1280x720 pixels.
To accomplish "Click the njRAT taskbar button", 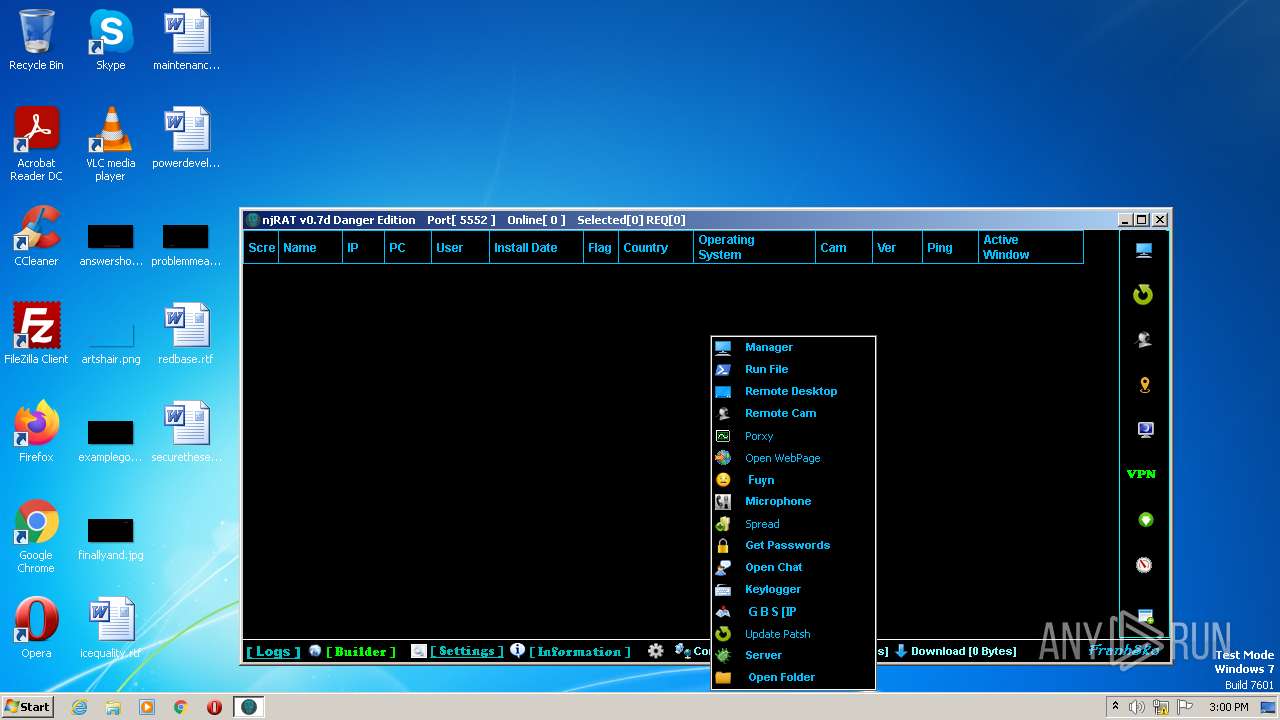I will [249, 707].
